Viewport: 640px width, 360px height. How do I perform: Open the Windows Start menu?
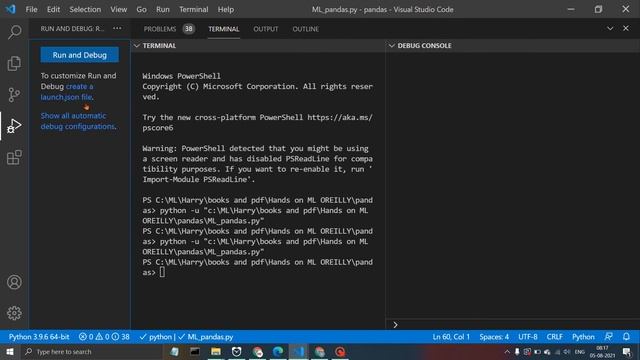click(10, 351)
